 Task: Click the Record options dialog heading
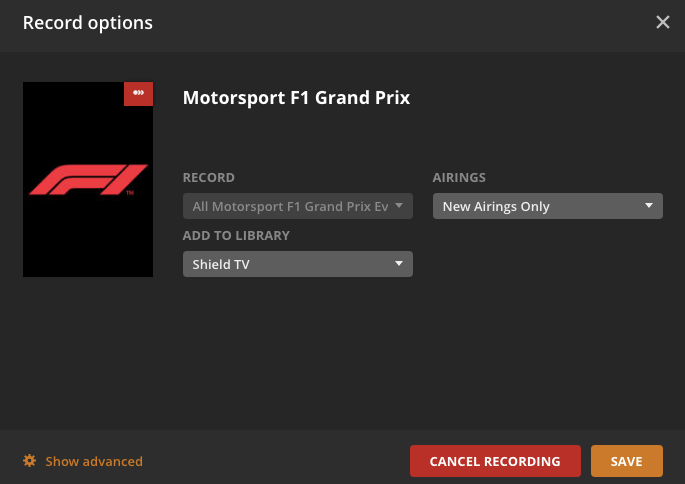point(88,22)
